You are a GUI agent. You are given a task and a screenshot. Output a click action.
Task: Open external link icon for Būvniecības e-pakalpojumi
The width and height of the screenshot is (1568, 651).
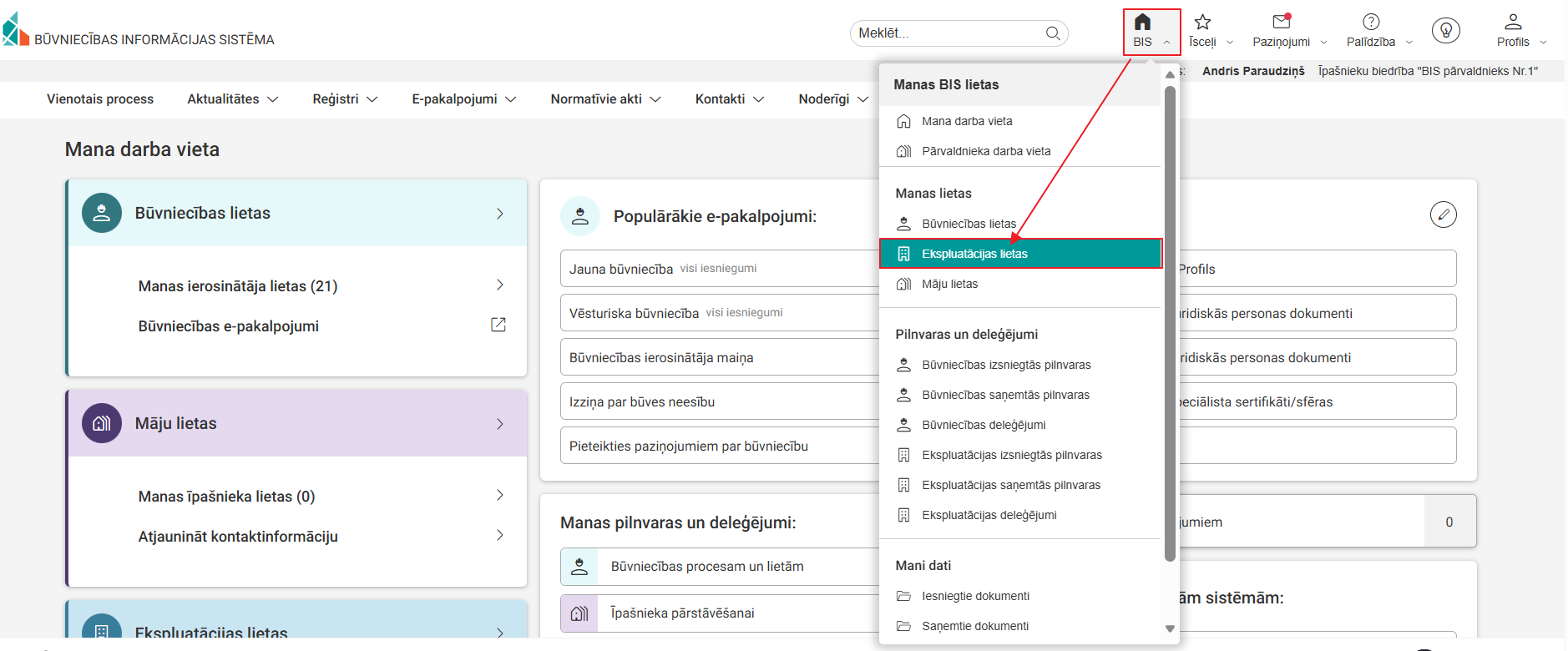click(498, 325)
